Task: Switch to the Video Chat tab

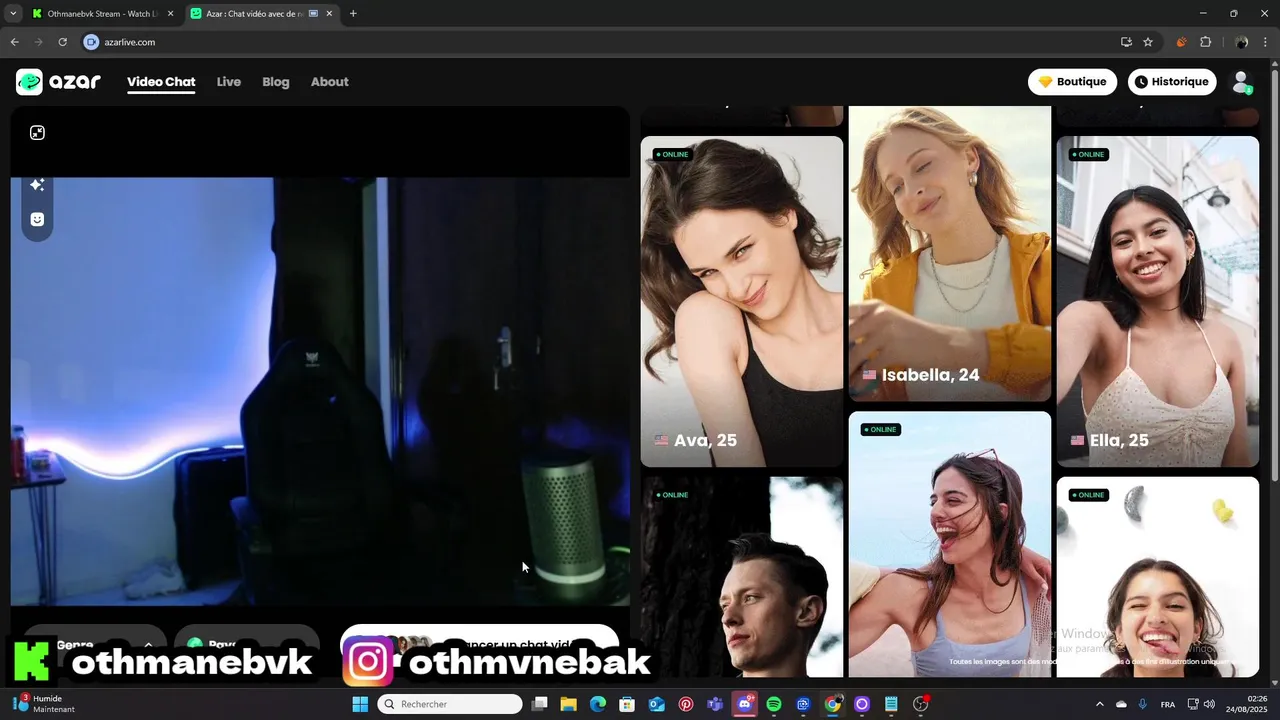Action: pyautogui.click(x=161, y=82)
